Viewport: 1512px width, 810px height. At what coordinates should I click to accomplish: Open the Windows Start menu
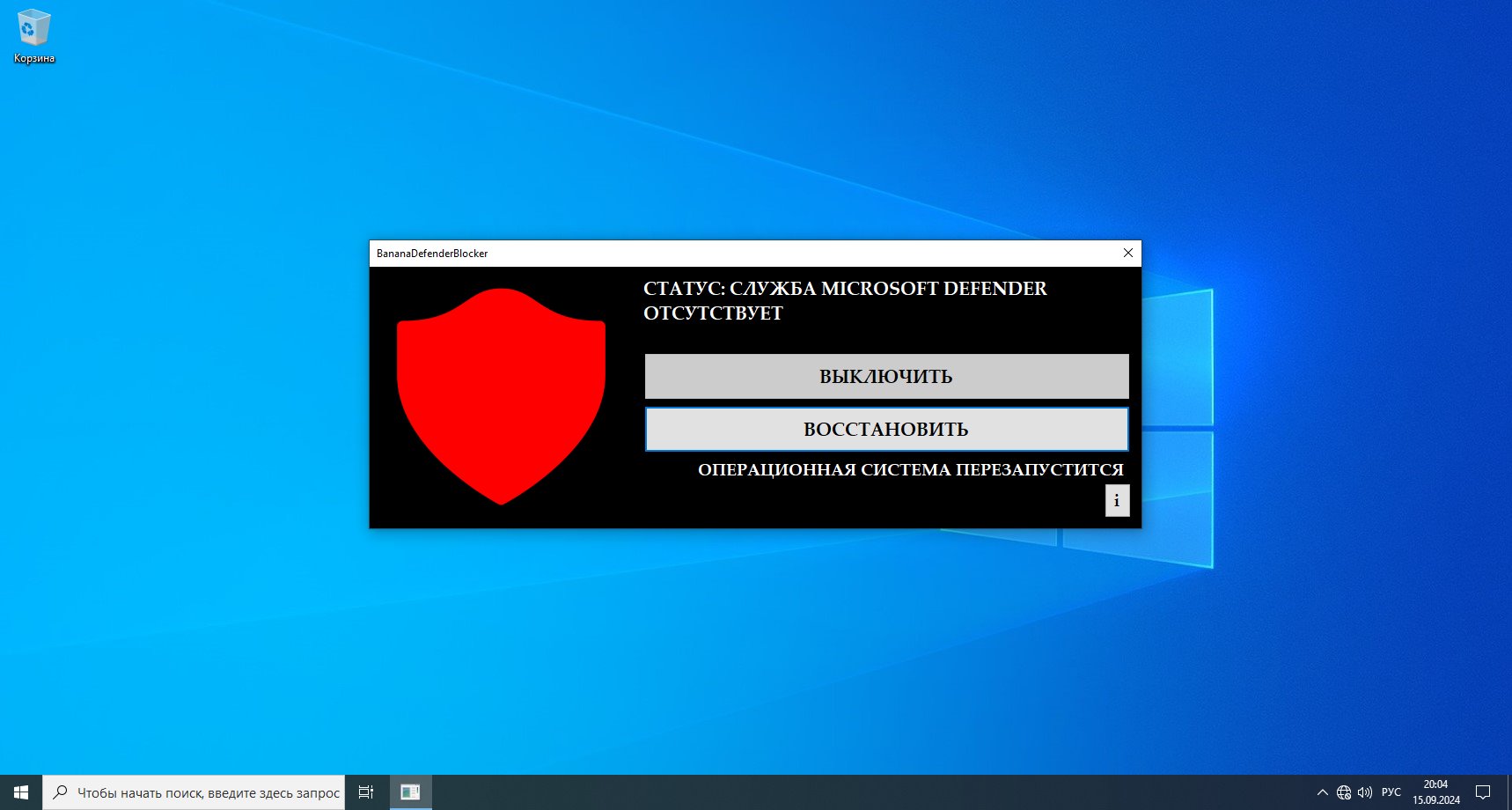click(21, 792)
